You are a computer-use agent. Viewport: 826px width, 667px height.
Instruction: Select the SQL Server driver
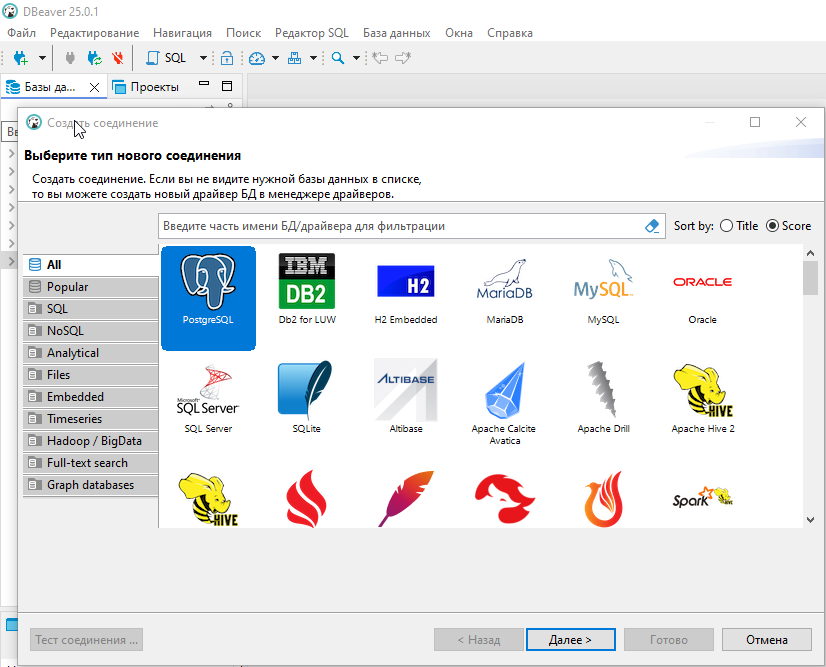click(208, 398)
